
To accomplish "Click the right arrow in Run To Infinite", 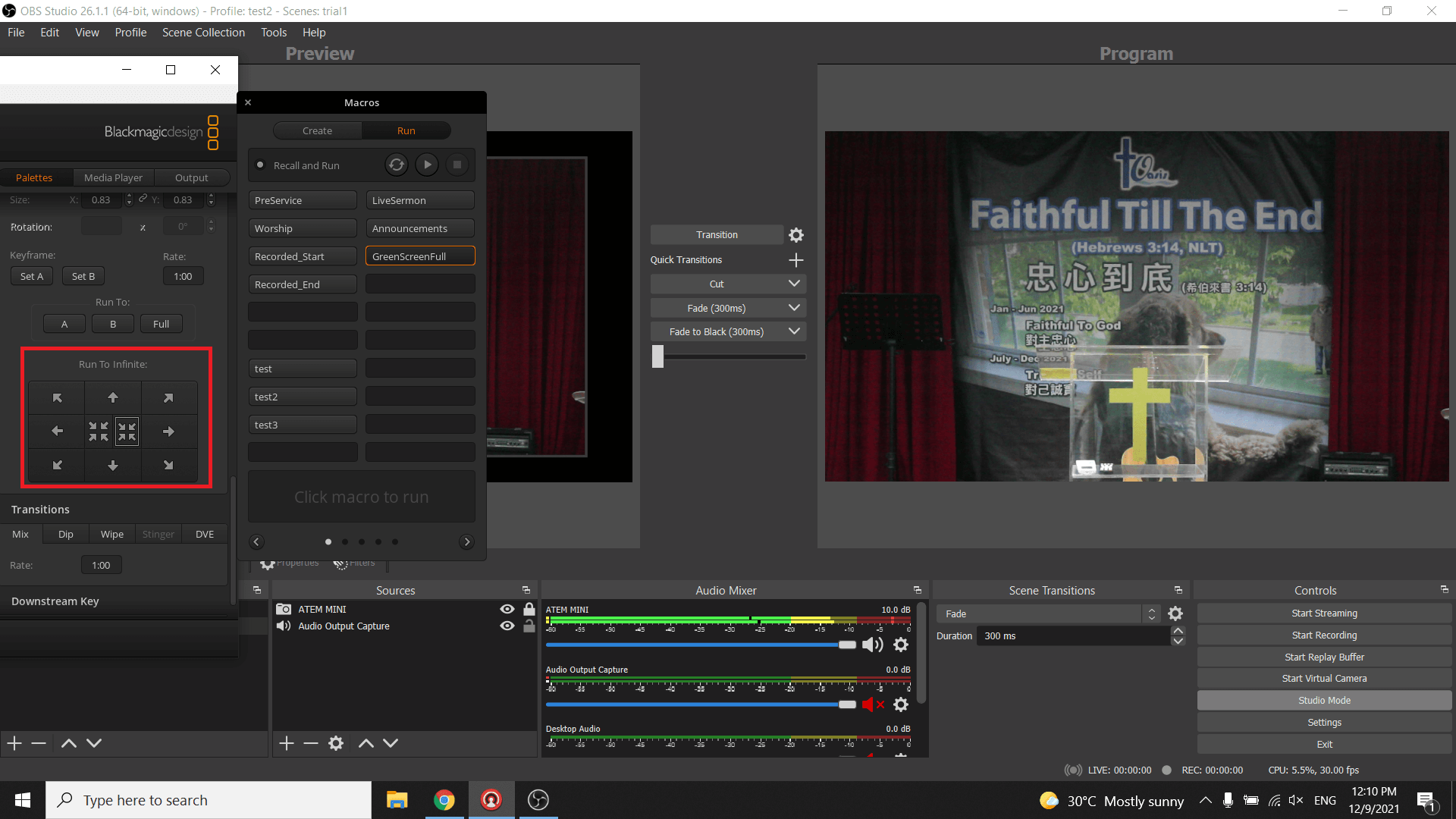I will [168, 431].
